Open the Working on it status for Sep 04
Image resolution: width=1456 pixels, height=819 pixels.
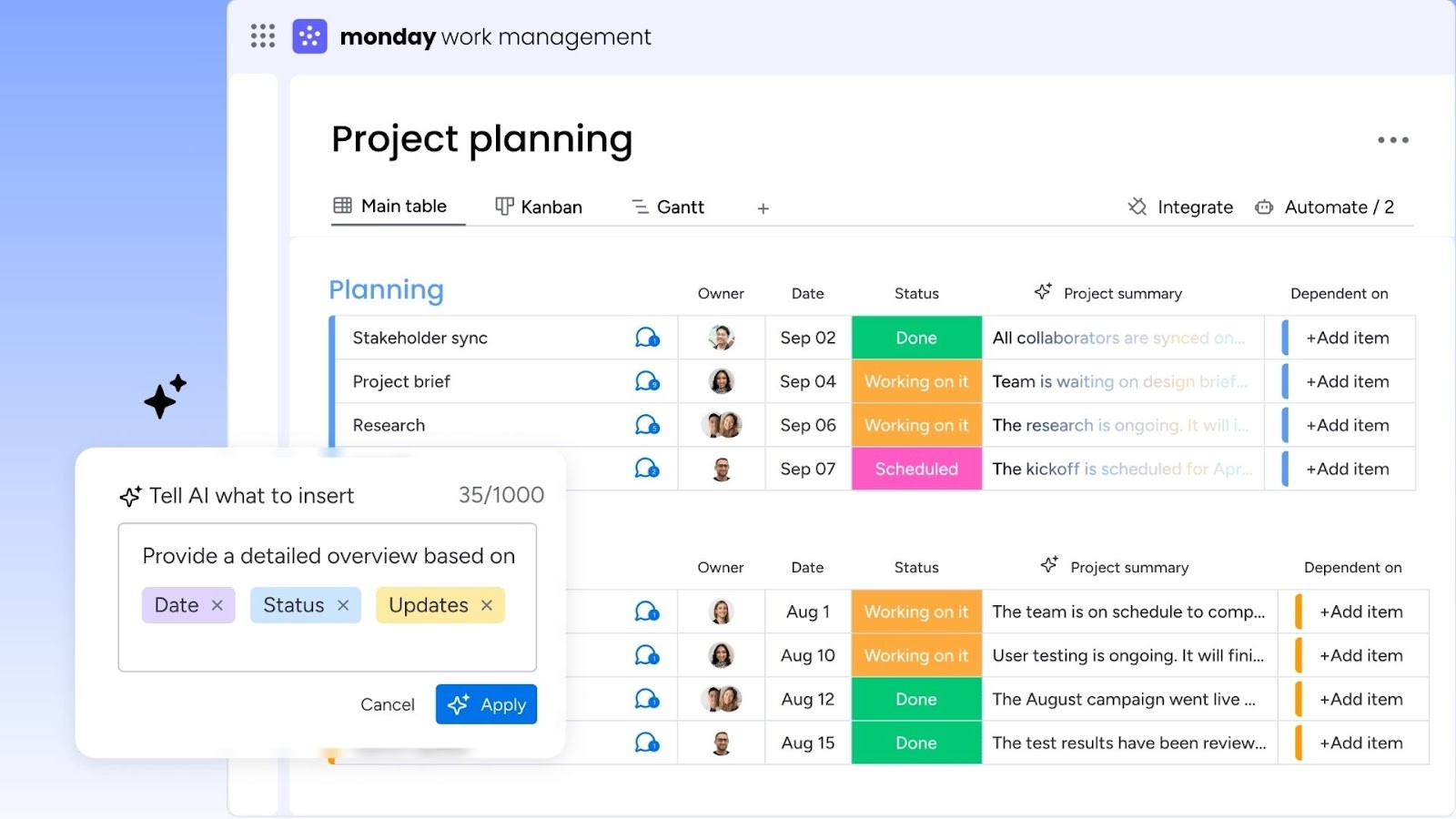[915, 381]
